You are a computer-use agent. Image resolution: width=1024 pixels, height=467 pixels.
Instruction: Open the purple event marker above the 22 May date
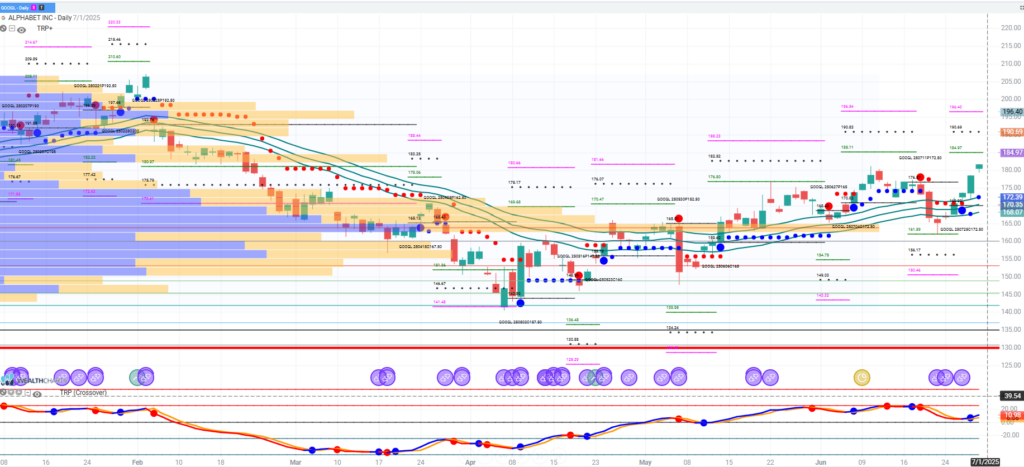(x=771, y=377)
